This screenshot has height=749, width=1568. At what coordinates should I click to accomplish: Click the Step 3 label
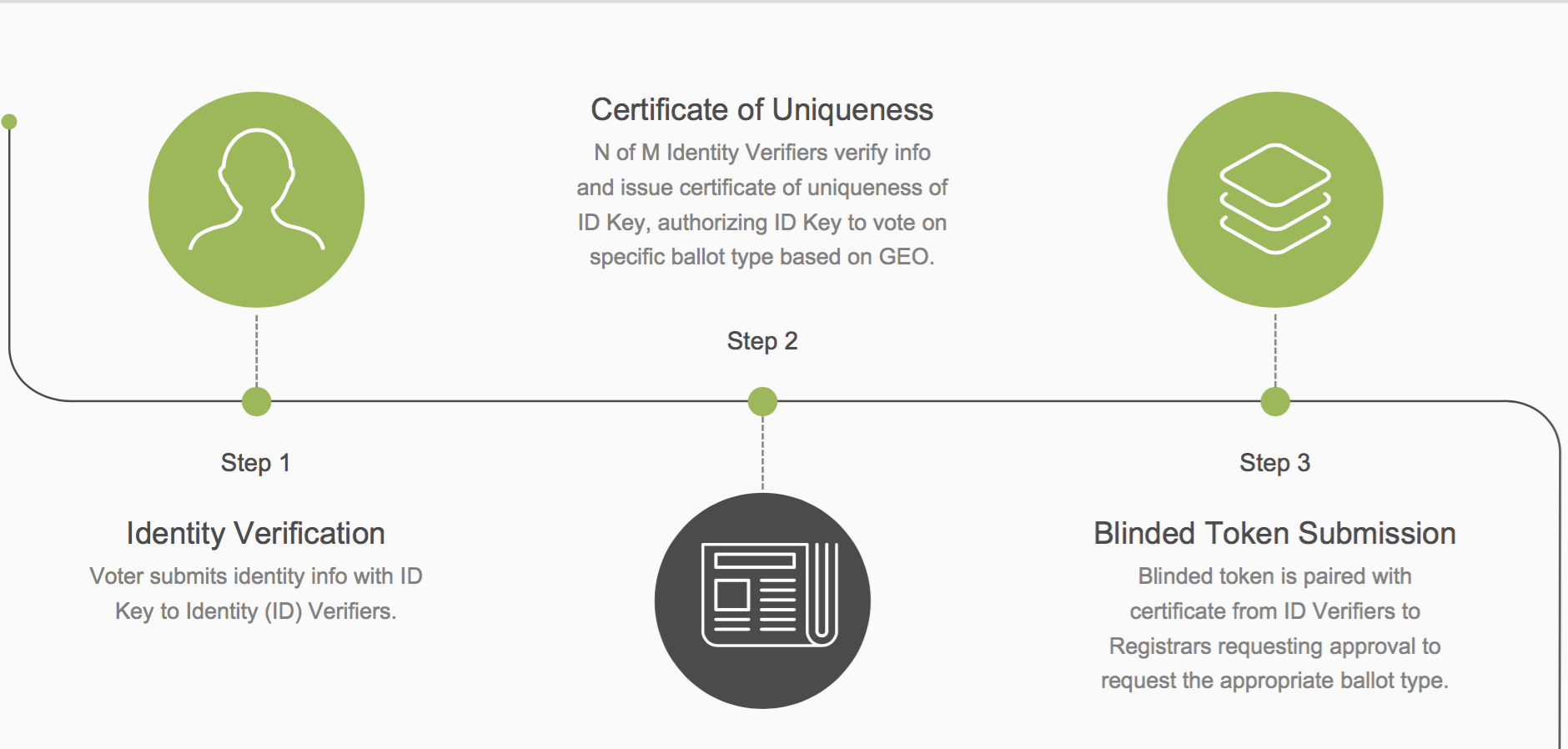click(x=1274, y=463)
